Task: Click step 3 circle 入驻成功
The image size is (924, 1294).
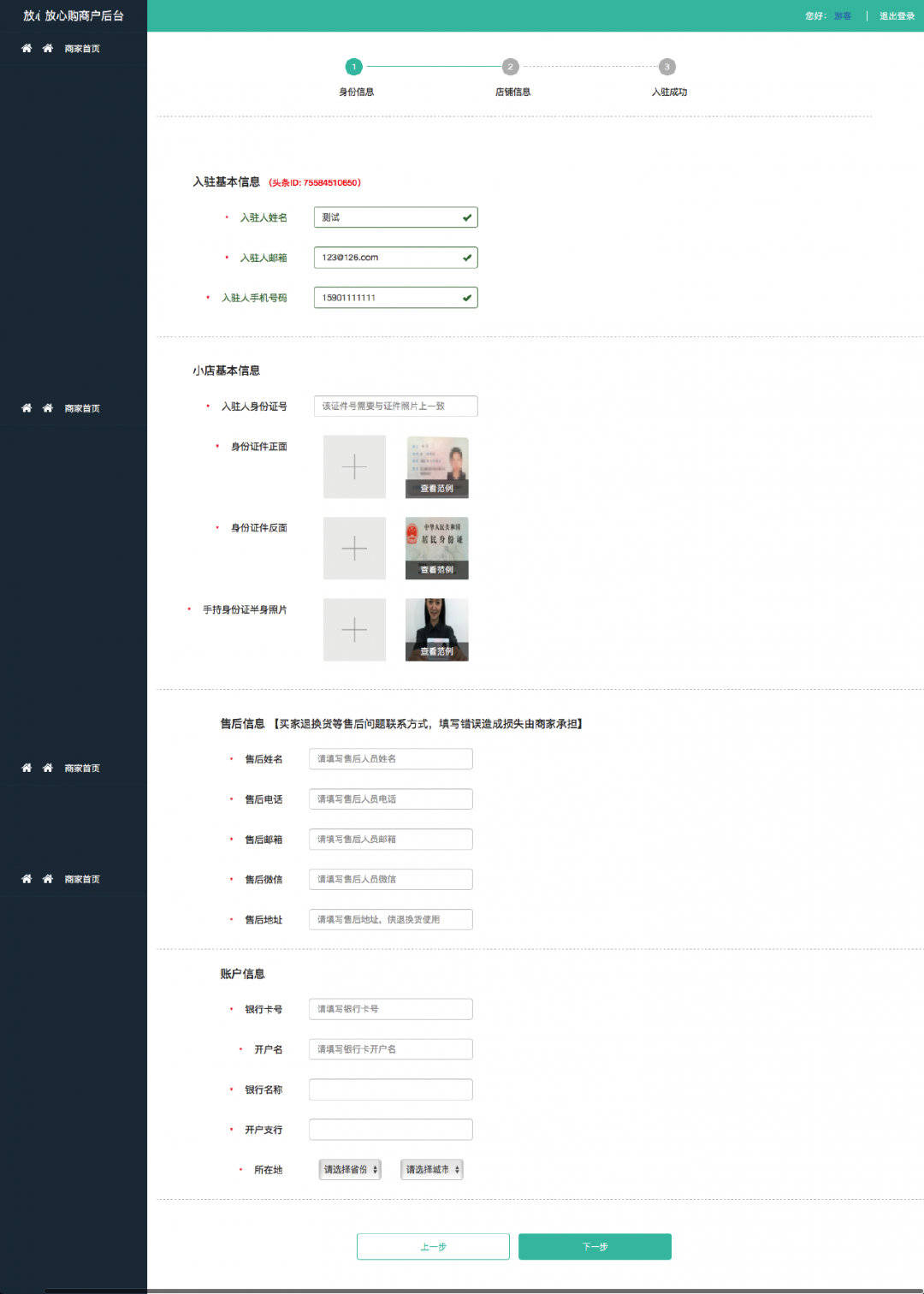Action: 667,67
